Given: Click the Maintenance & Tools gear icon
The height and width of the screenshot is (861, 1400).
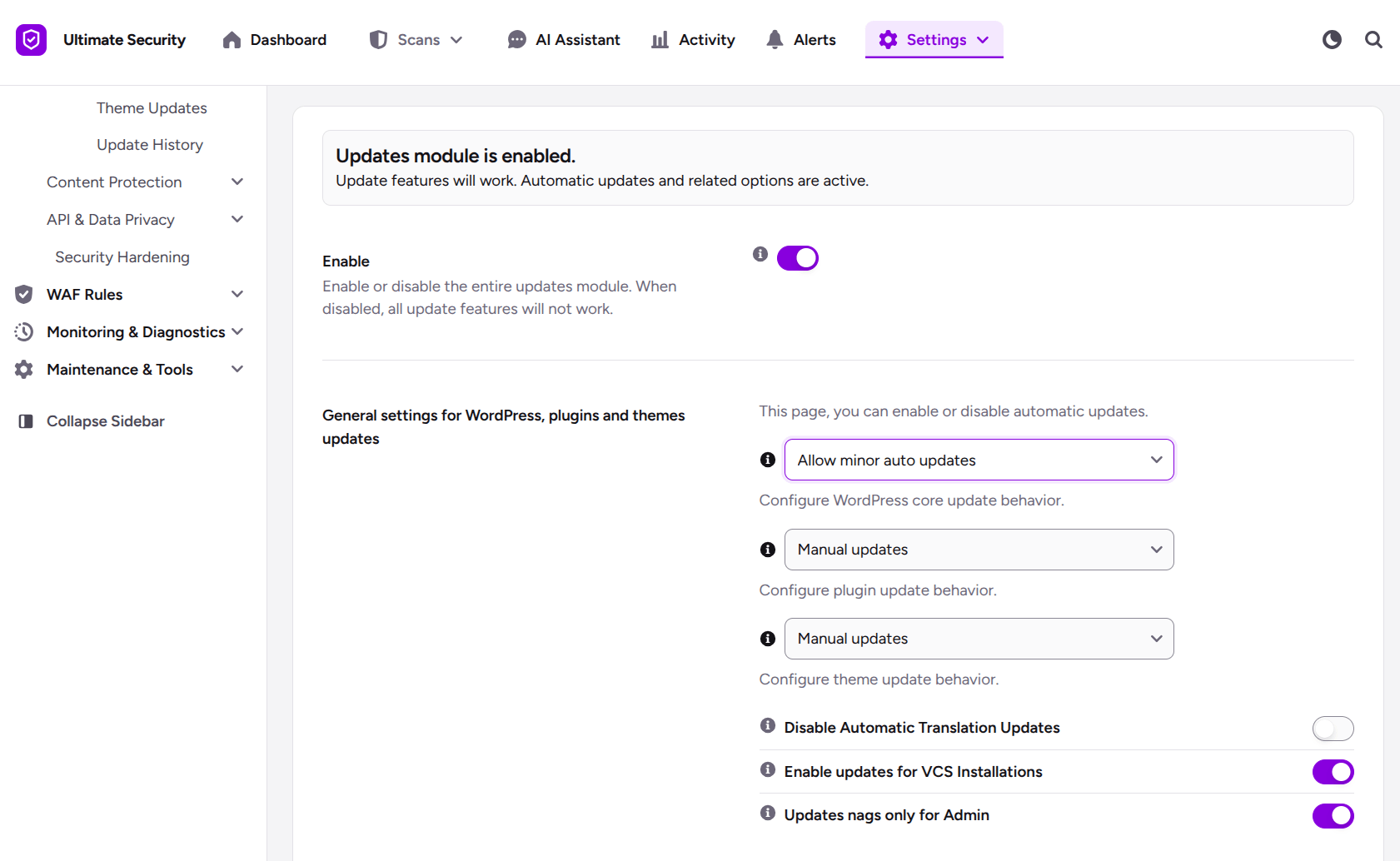Looking at the screenshot, I should 24,369.
